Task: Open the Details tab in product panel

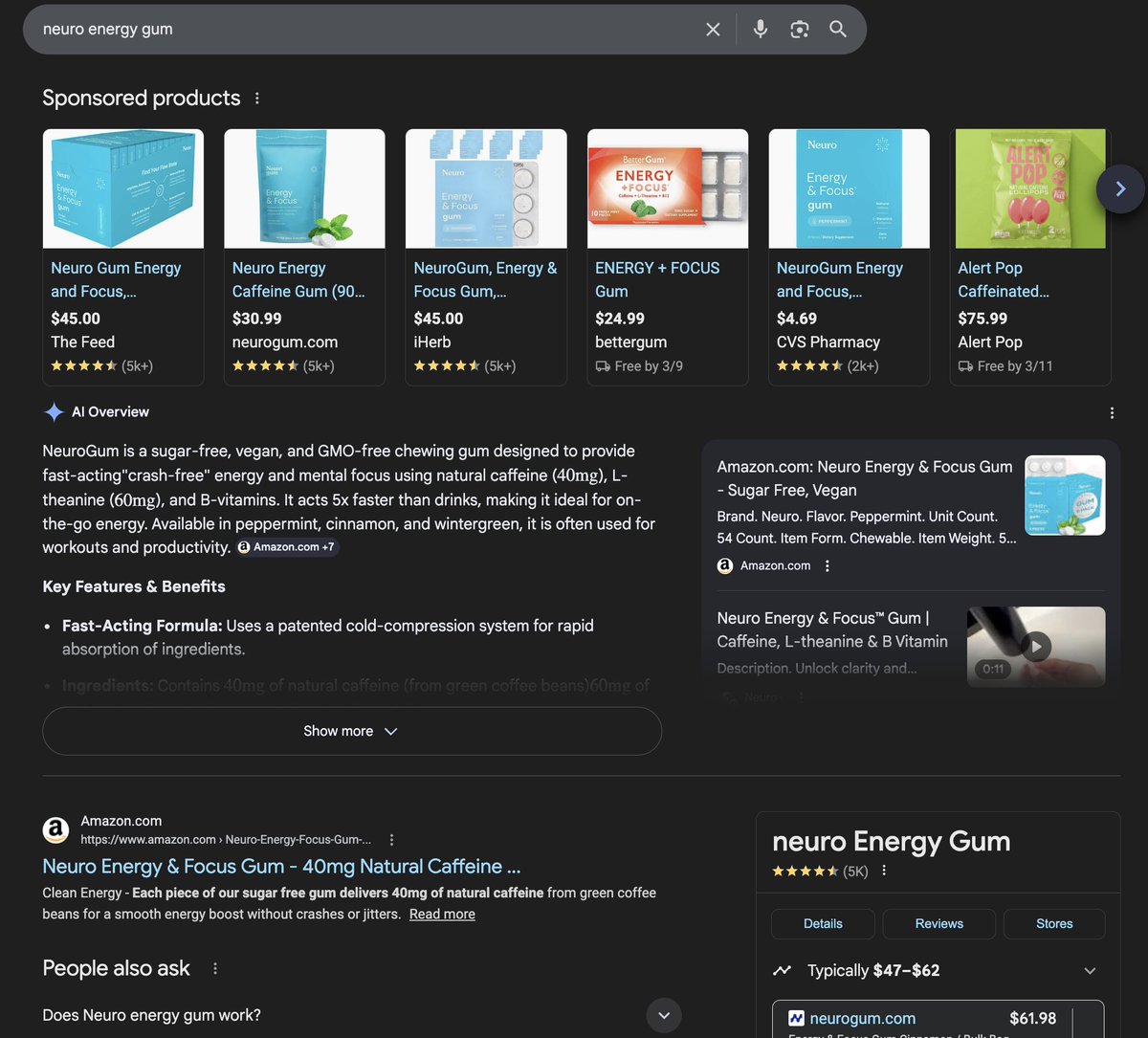Action: tap(823, 924)
